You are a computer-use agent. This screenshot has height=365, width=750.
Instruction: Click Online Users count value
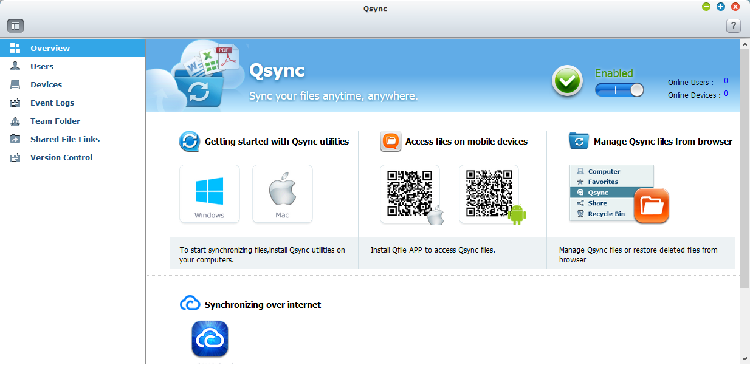coord(726,81)
